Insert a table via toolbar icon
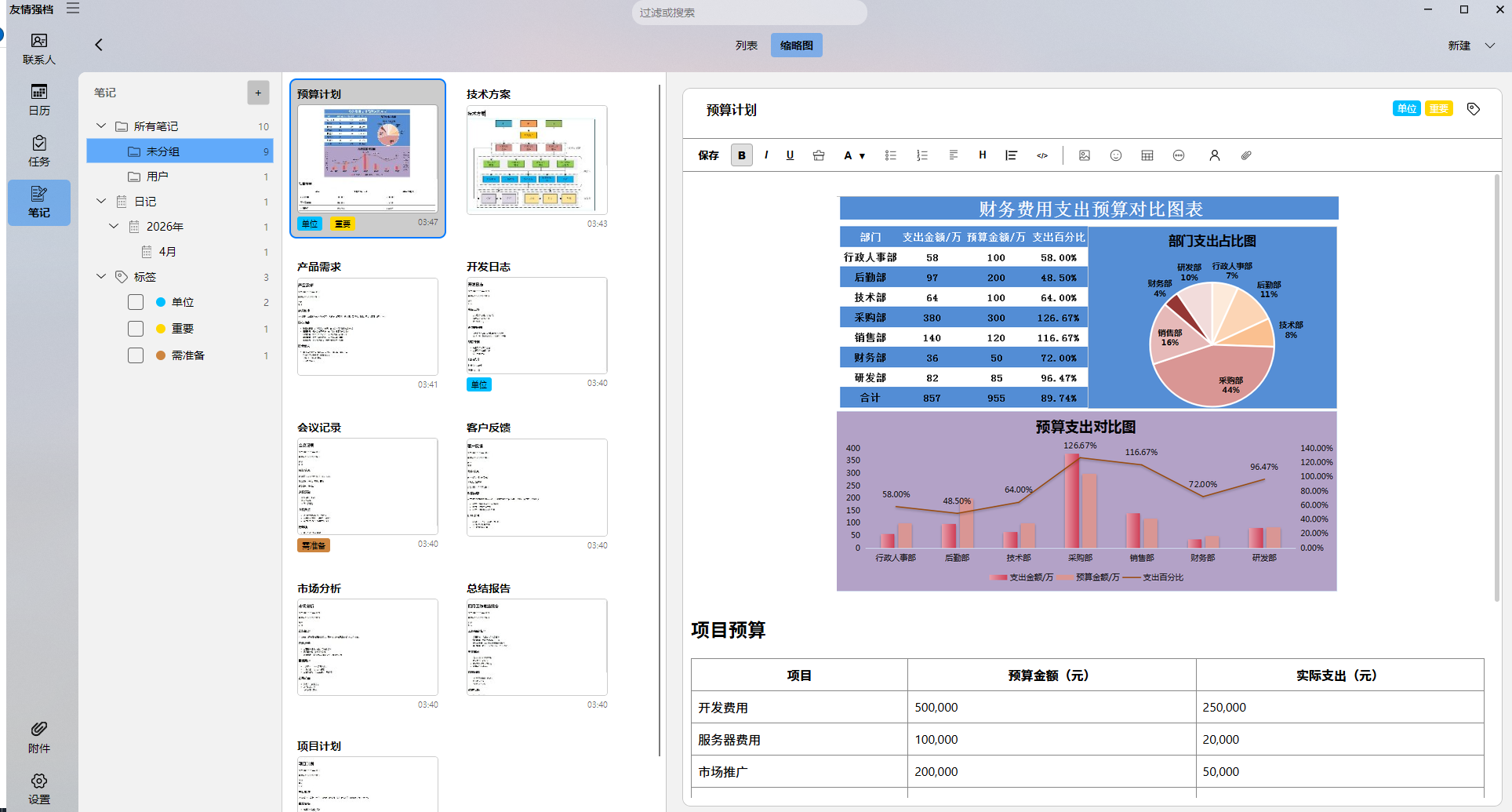1512x812 pixels. 1147,155
